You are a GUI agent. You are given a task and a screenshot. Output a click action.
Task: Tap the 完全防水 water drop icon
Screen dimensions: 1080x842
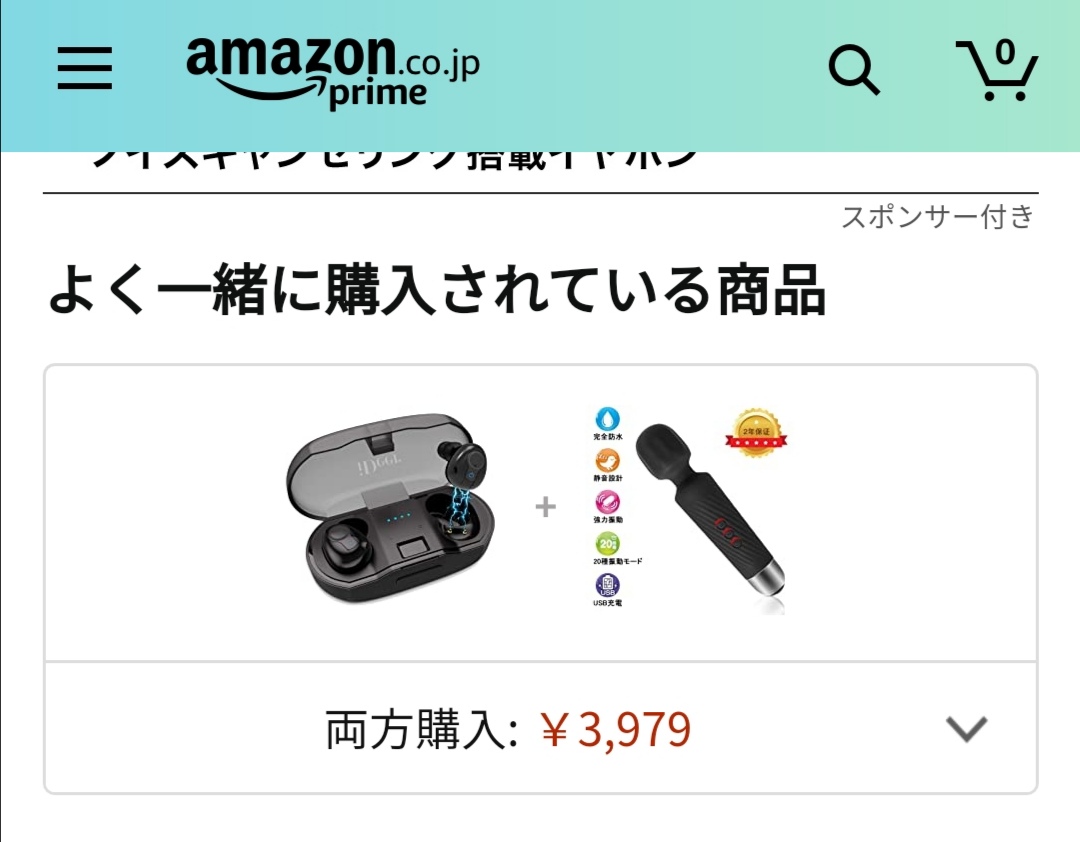tap(608, 418)
